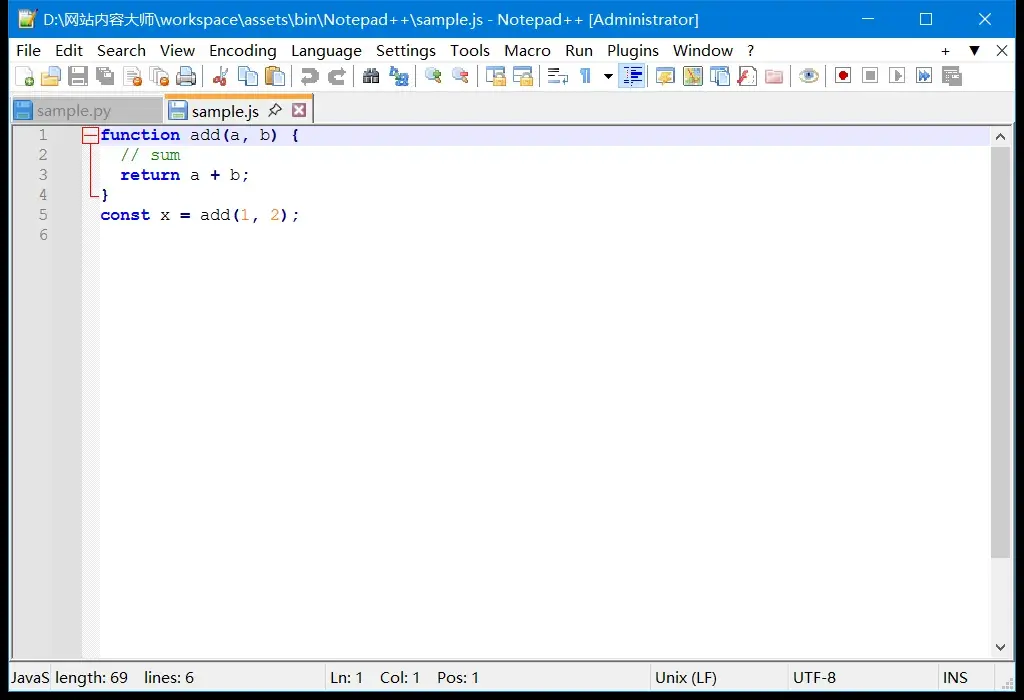The image size is (1024, 700).
Task: Pin the sample.js tab
Action: pos(275,110)
